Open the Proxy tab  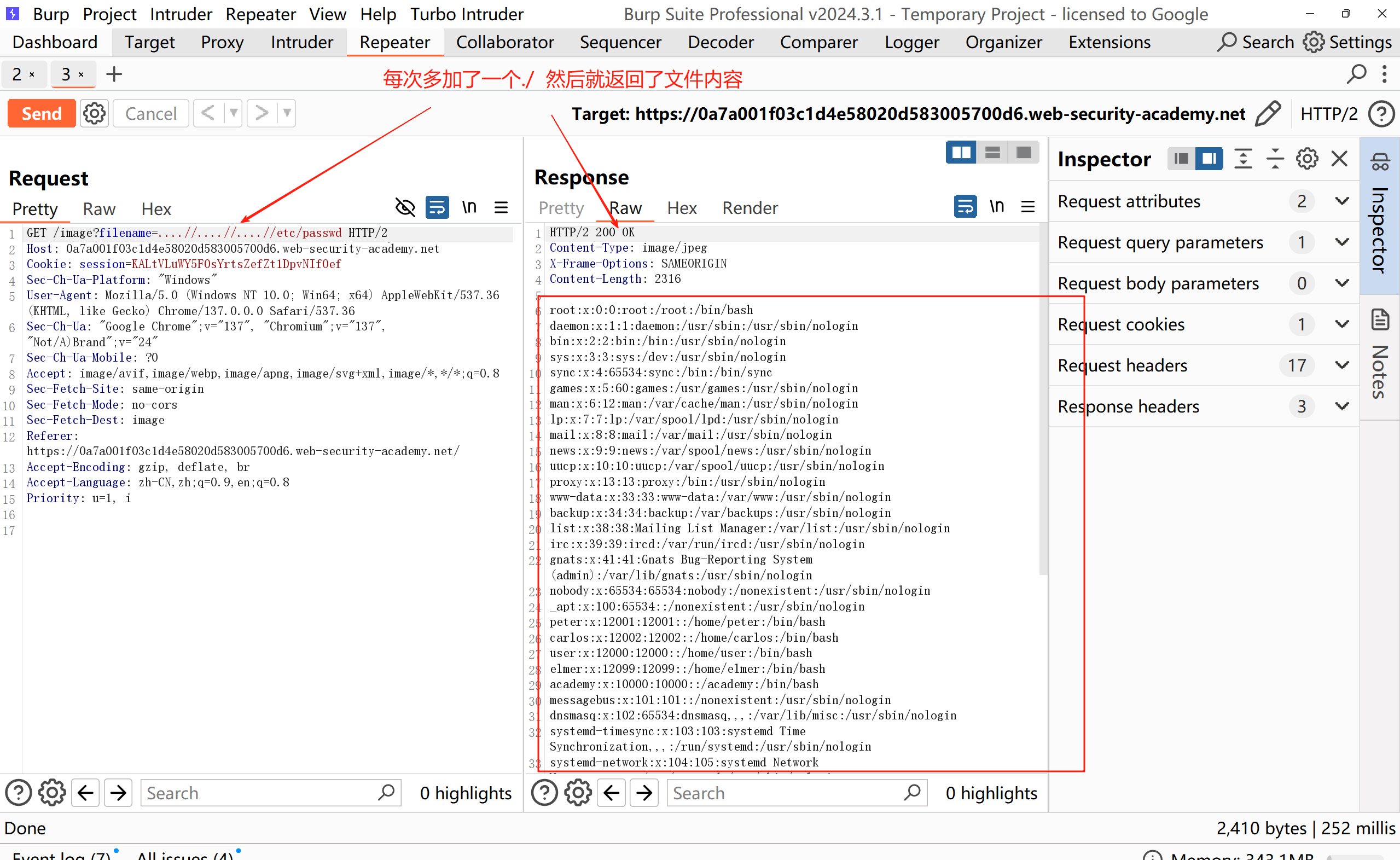(x=222, y=43)
